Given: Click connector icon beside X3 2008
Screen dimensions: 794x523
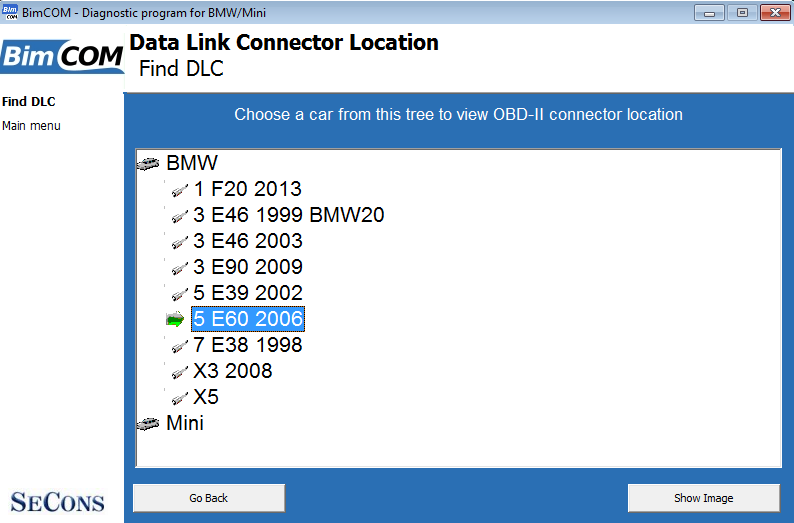Looking at the screenshot, I should (x=180, y=372).
